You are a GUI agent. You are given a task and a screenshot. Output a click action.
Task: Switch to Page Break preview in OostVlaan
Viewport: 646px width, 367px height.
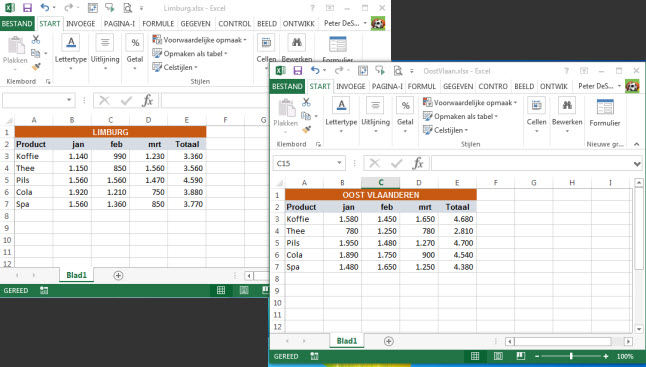(521, 356)
